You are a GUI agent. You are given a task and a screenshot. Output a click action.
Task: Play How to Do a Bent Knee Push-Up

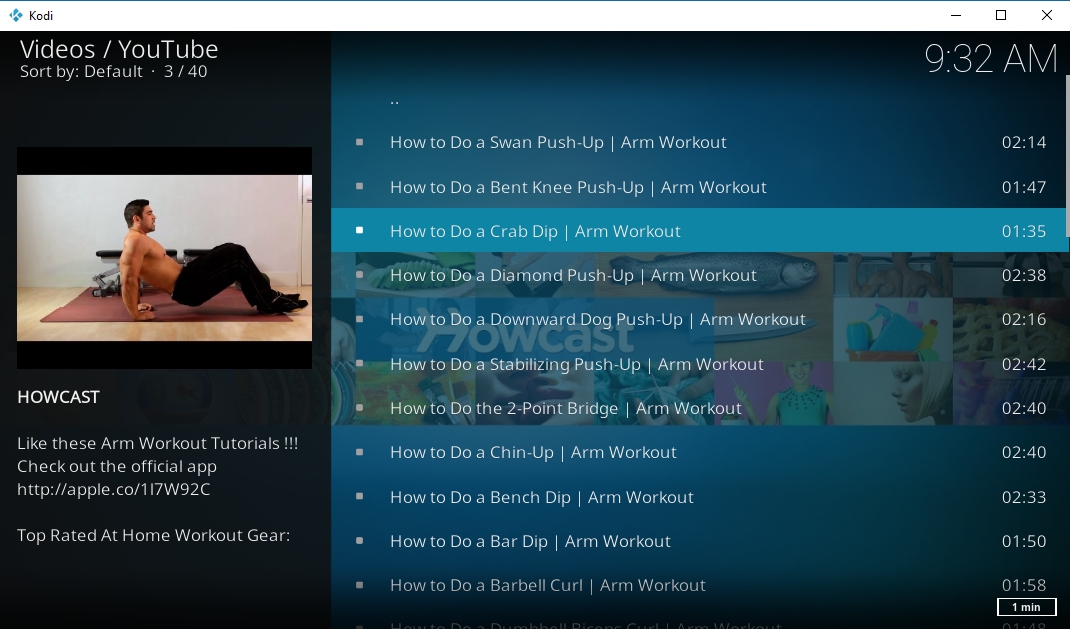(699, 186)
